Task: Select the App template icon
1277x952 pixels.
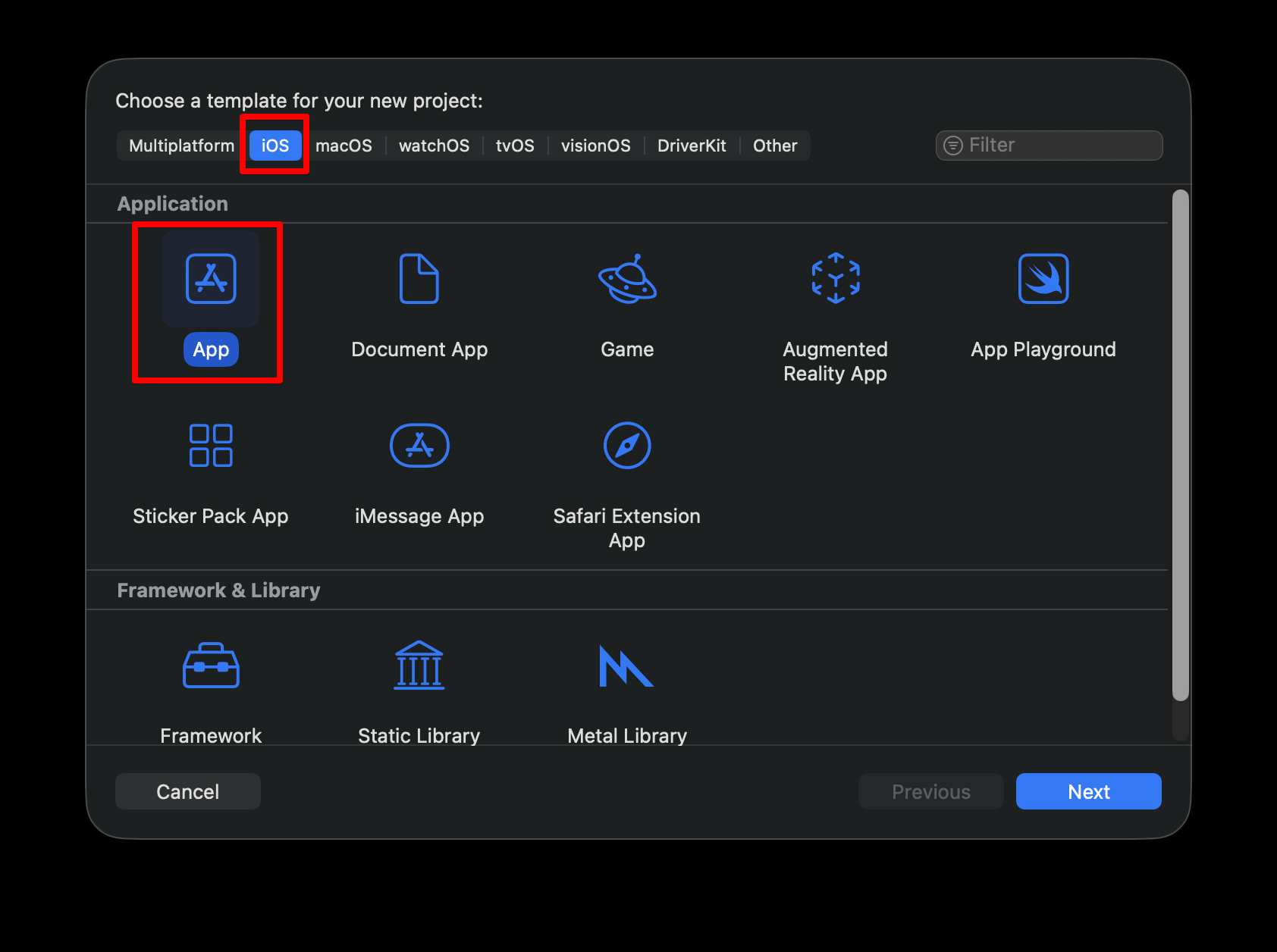Action: tap(211, 279)
